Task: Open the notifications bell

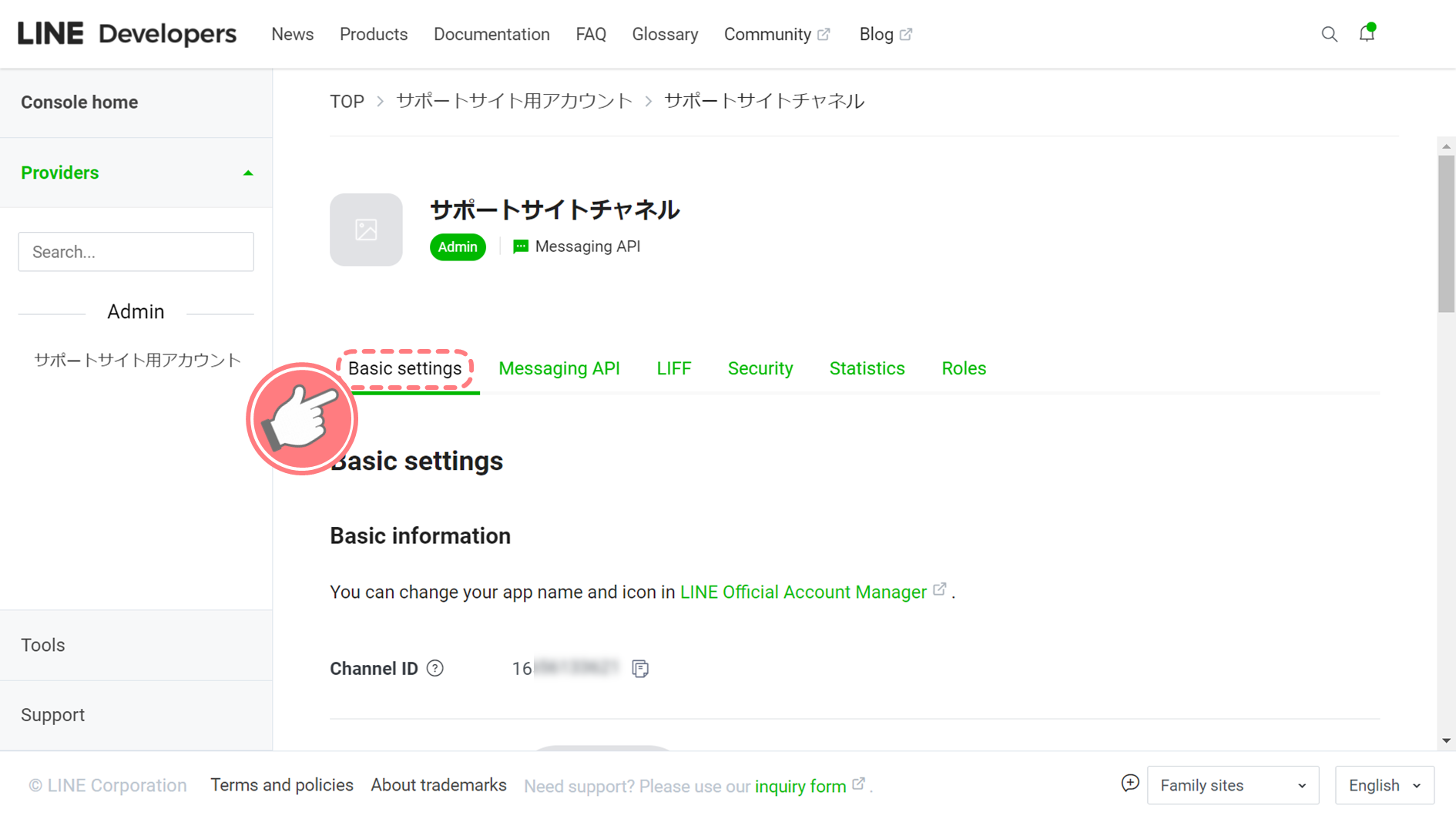Action: click(1367, 33)
